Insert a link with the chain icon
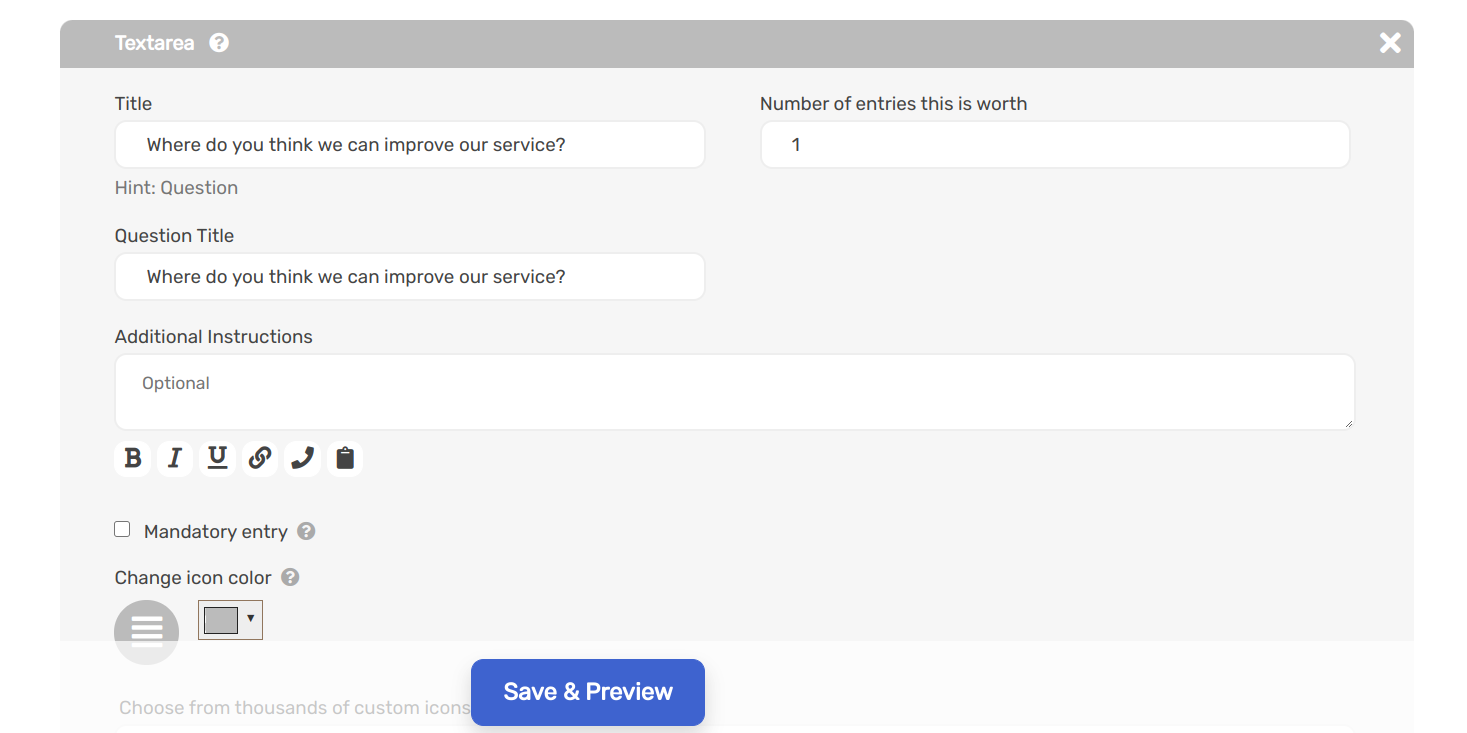Screen dimensions: 1467x733 point(260,458)
